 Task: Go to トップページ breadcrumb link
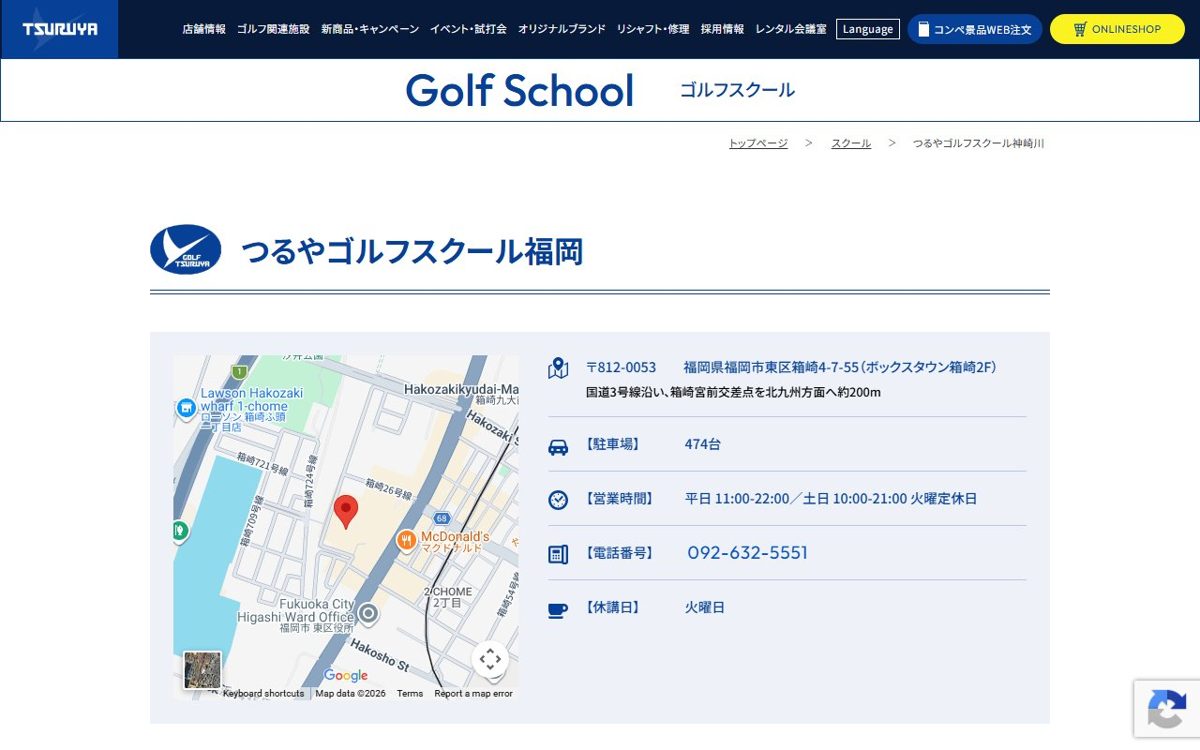758,143
